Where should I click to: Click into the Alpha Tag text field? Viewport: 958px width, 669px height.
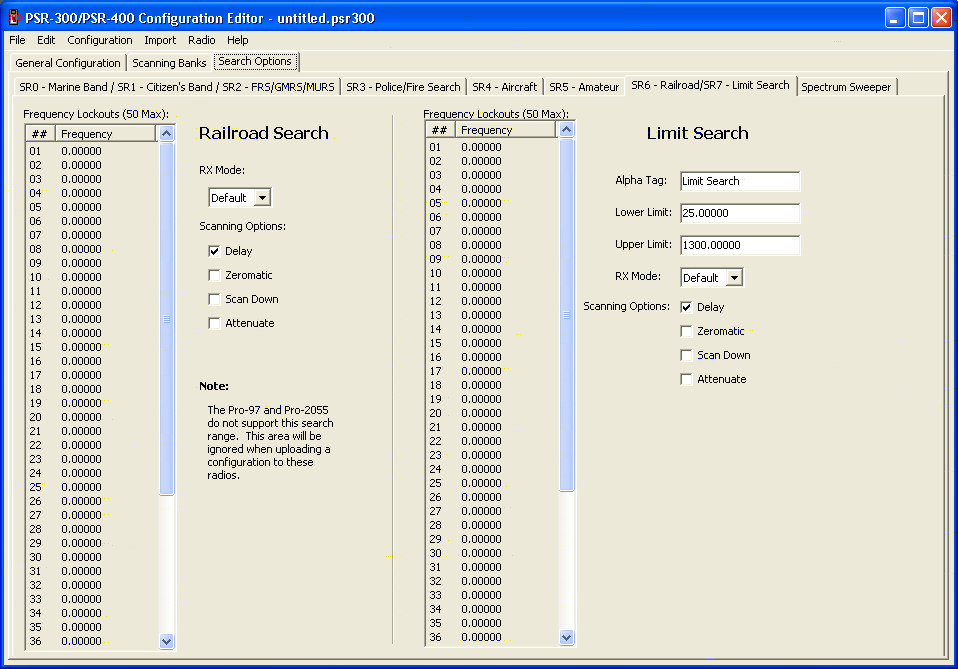click(x=739, y=181)
